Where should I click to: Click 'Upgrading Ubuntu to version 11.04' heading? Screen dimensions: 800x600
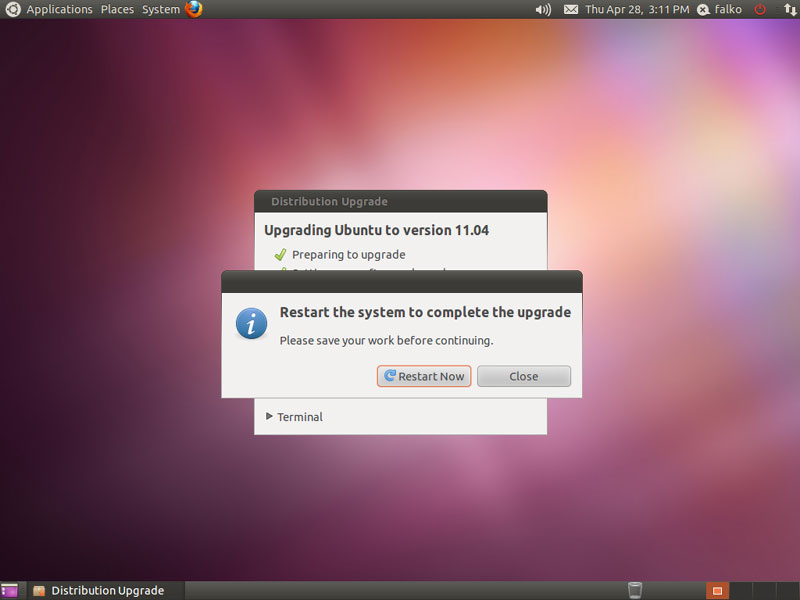click(x=376, y=230)
